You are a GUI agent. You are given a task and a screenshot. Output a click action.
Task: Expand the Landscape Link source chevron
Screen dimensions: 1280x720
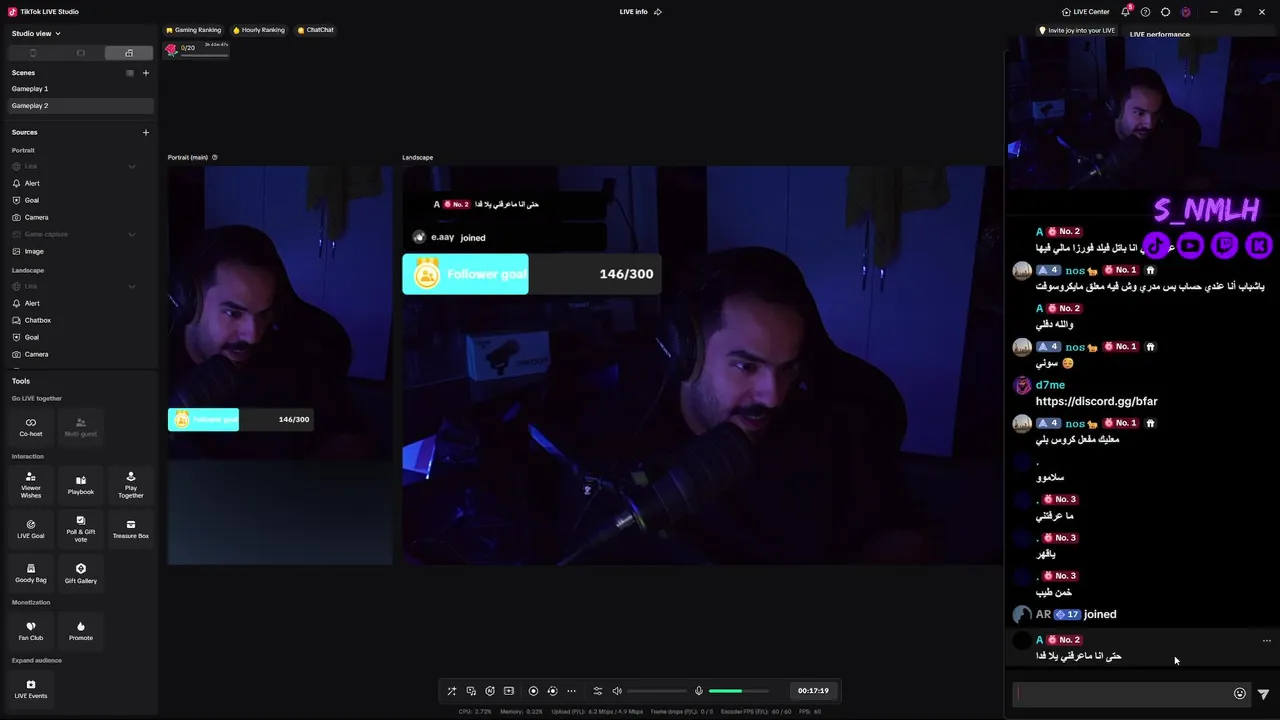pos(132,286)
